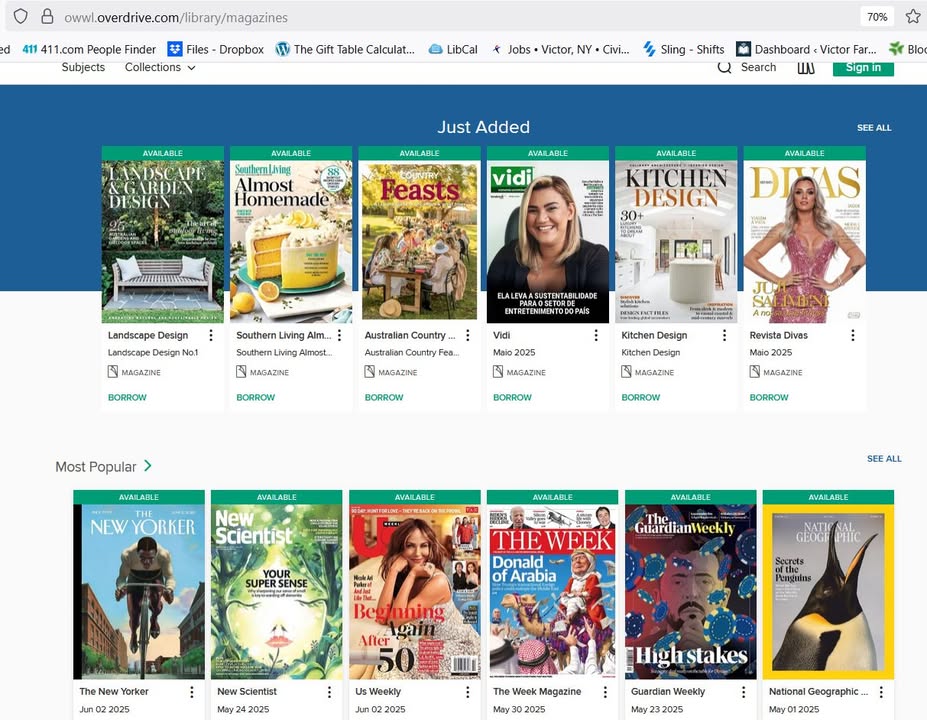Borrow the Vidi magazine
The width and height of the screenshot is (927, 720).
point(512,398)
